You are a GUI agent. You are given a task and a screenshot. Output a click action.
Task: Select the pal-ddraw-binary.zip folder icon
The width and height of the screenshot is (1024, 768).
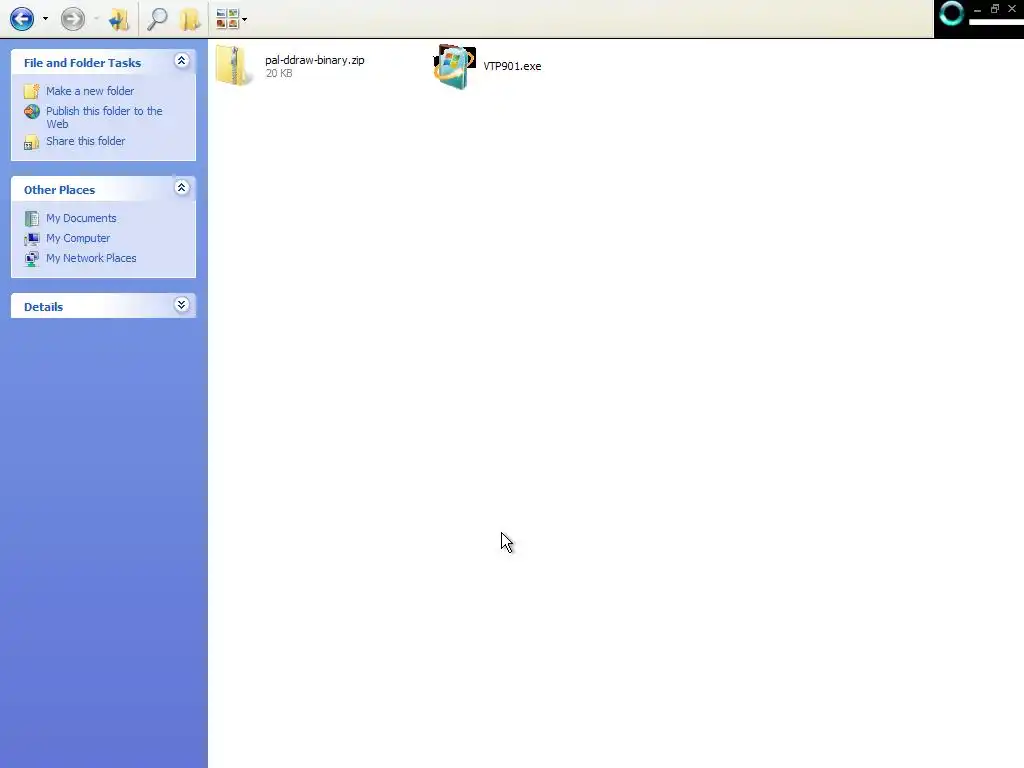coord(234,65)
